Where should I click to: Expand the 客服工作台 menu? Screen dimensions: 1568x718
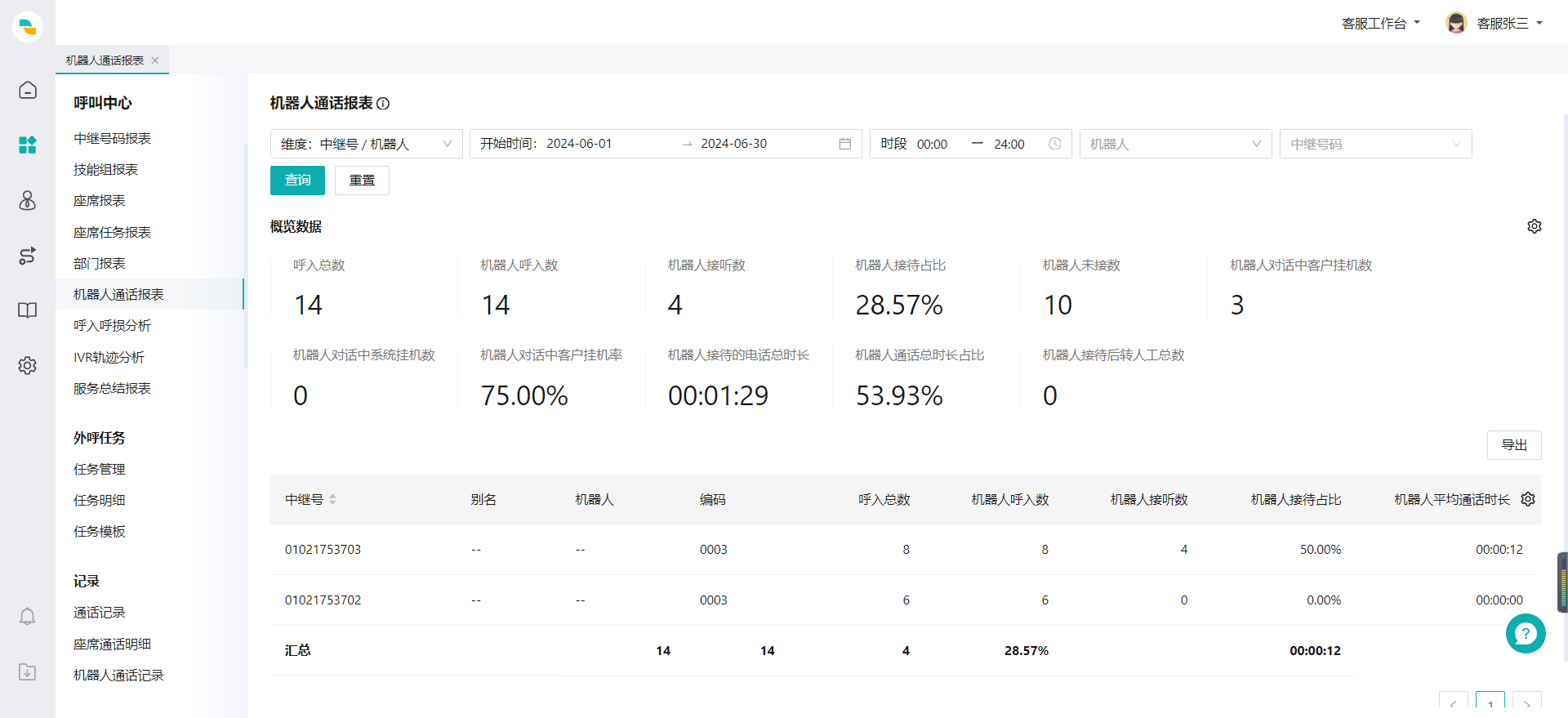(1381, 24)
